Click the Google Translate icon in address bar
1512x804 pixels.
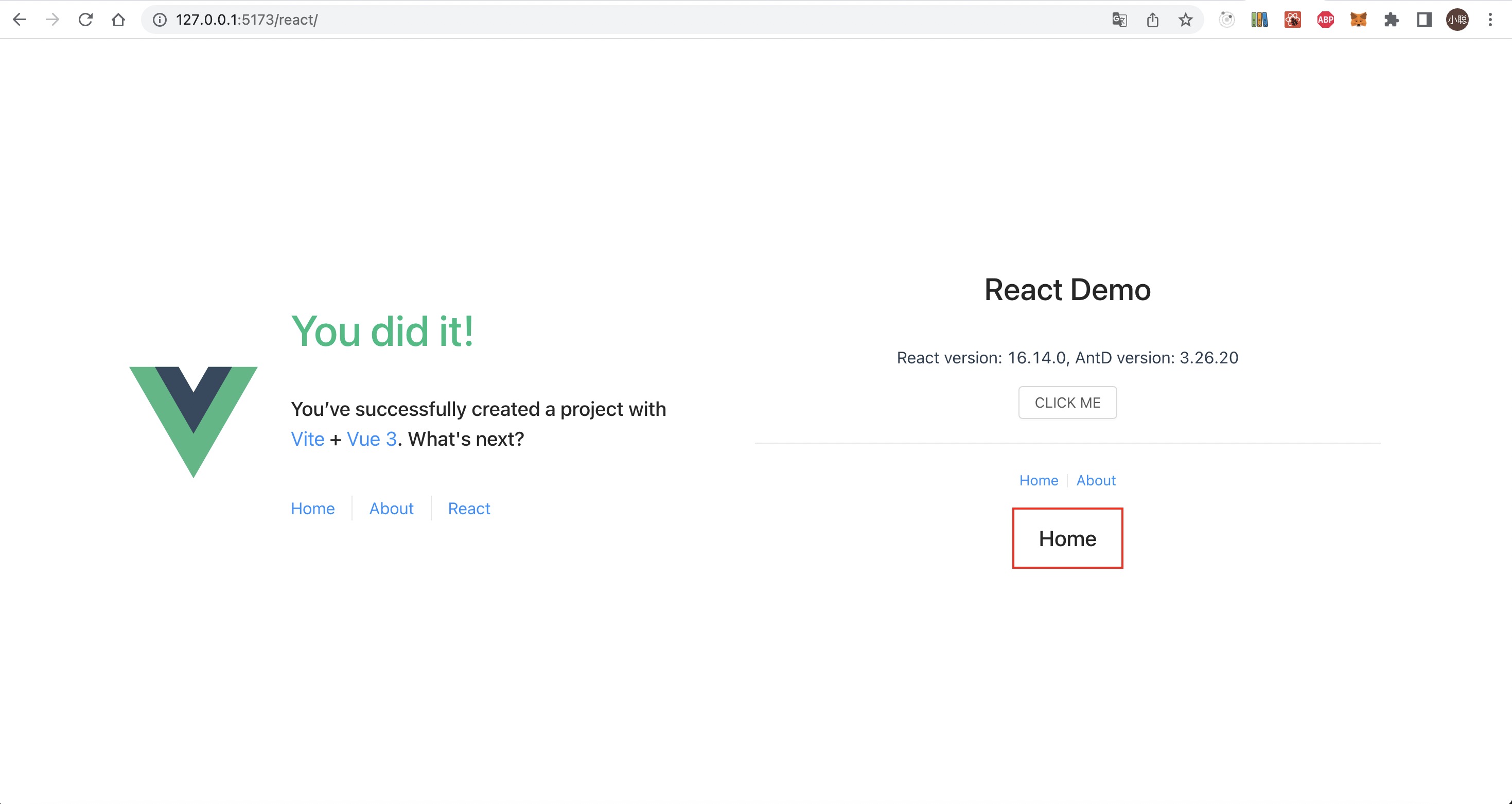click(1119, 20)
